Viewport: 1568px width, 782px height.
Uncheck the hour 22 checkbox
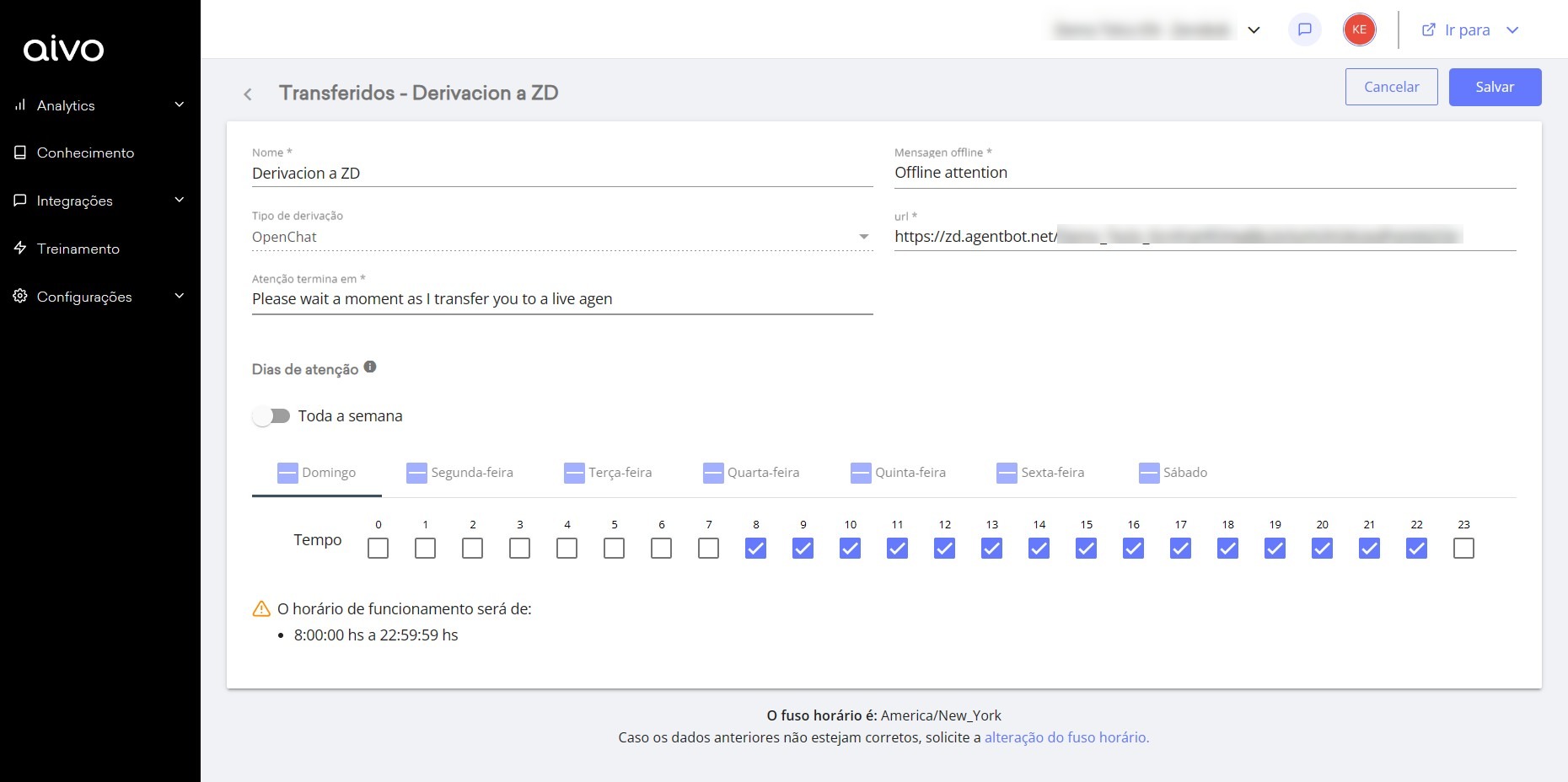click(x=1417, y=549)
